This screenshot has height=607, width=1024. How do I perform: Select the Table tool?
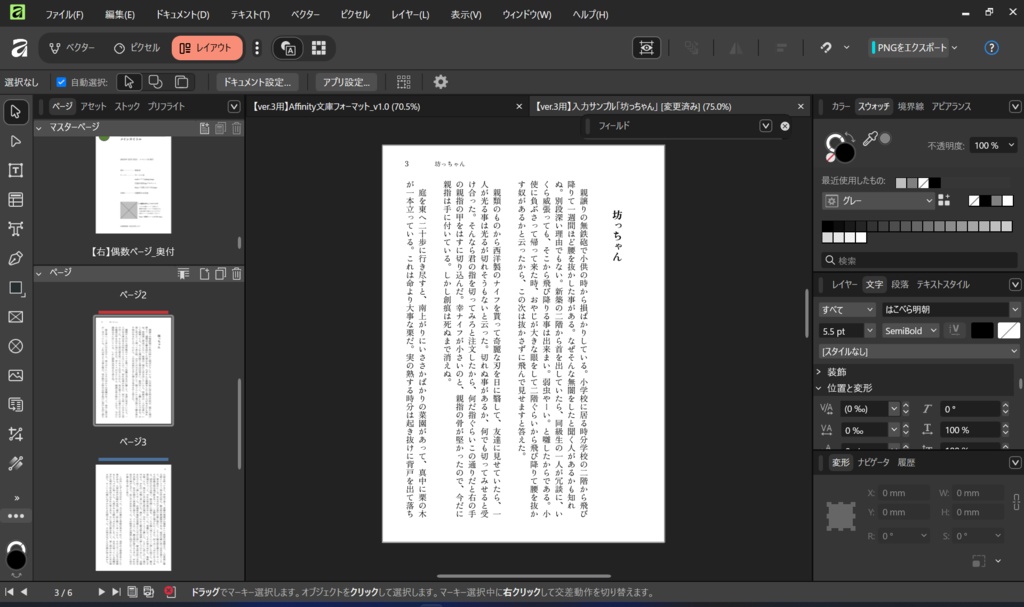(14, 199)
